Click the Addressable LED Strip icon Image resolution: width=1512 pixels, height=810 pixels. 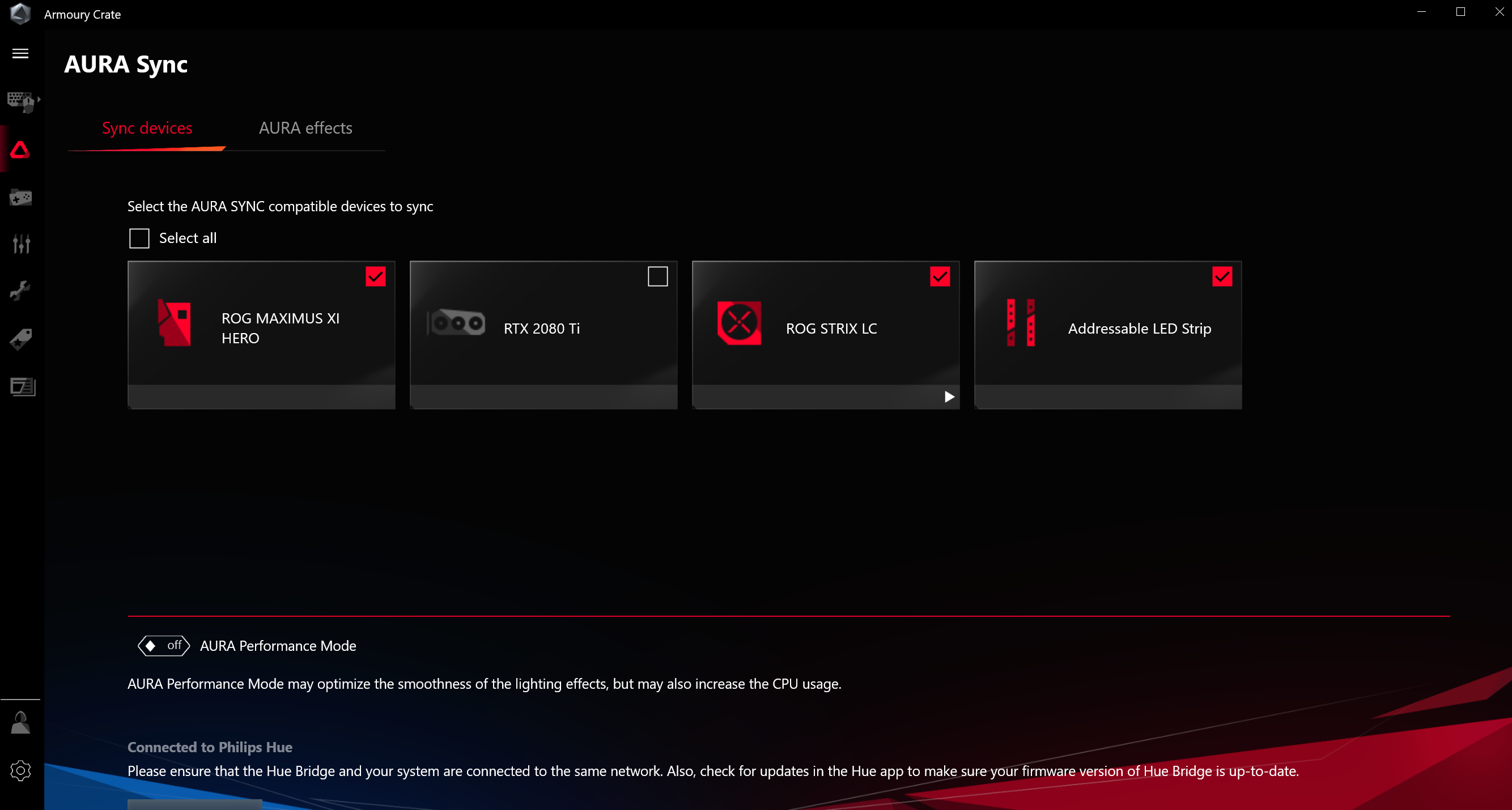(x=1021, y=323)
